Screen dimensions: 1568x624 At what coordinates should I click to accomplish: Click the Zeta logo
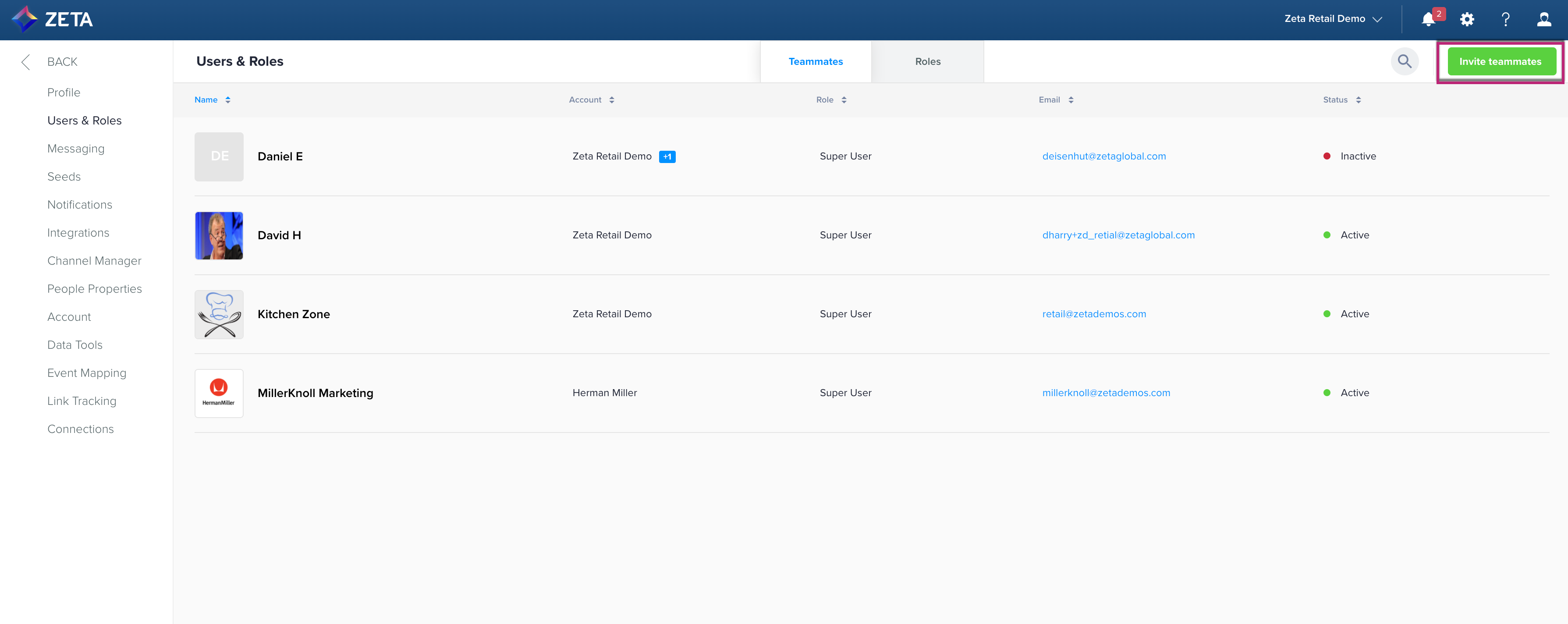[x=53, y=19]
